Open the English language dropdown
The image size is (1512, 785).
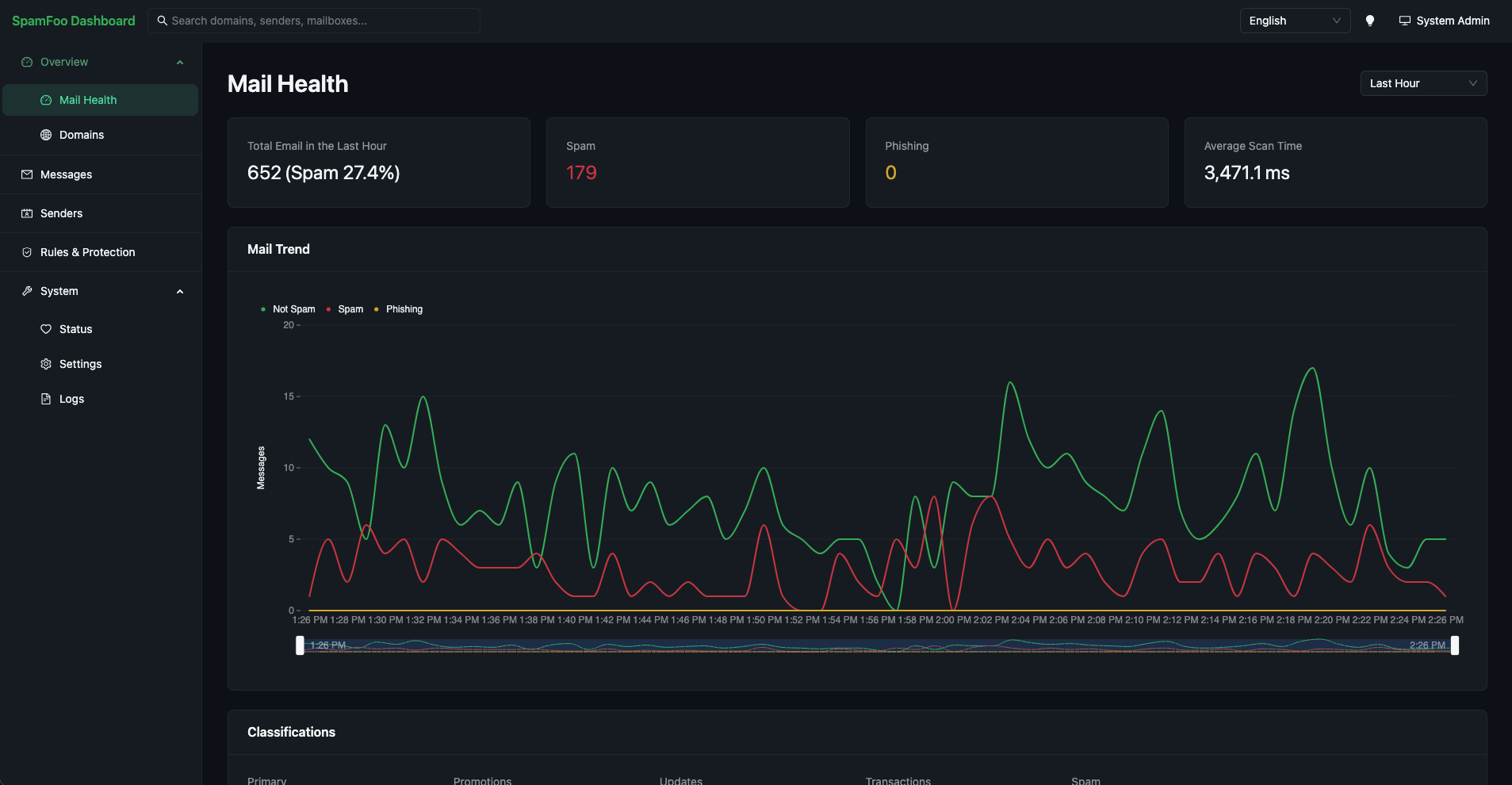pyautogui.click(x=1295, y=21)
